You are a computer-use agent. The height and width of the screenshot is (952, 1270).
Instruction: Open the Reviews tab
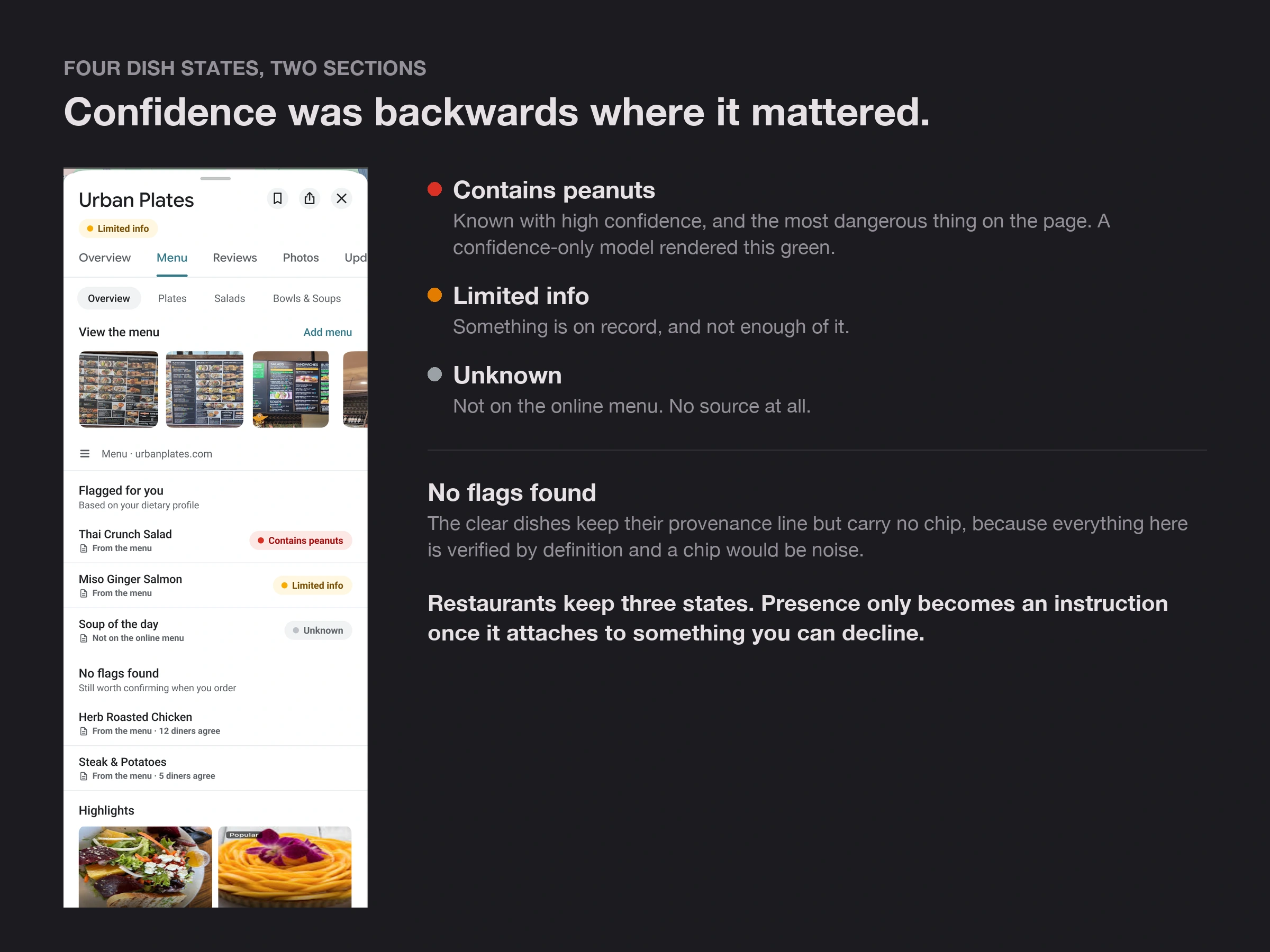pyautogui.click(x=235, y=258)
